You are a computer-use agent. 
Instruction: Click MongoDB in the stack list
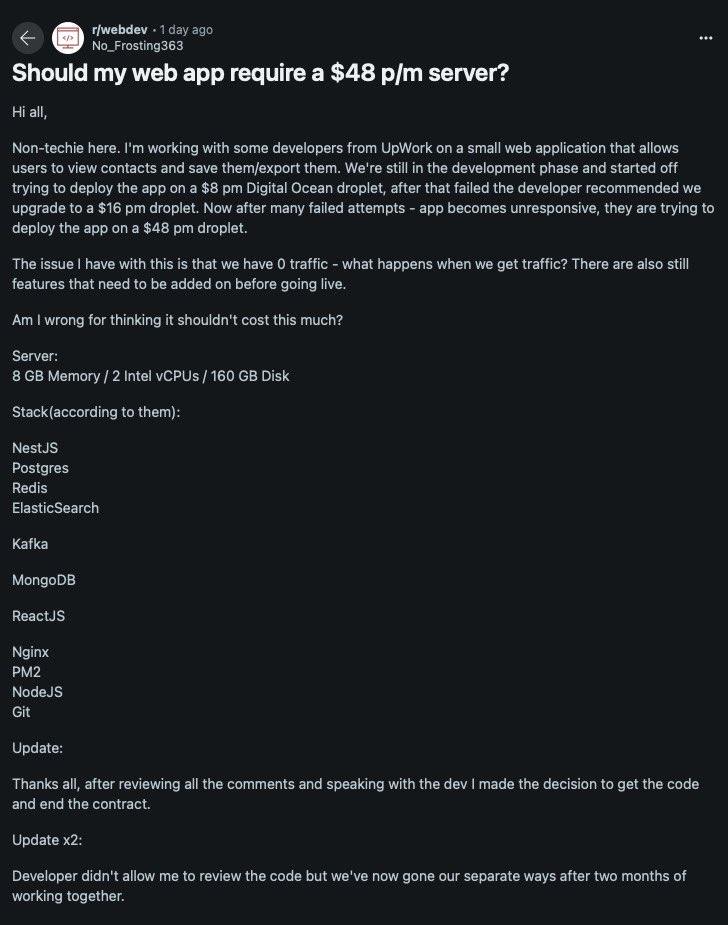(44, 579)
